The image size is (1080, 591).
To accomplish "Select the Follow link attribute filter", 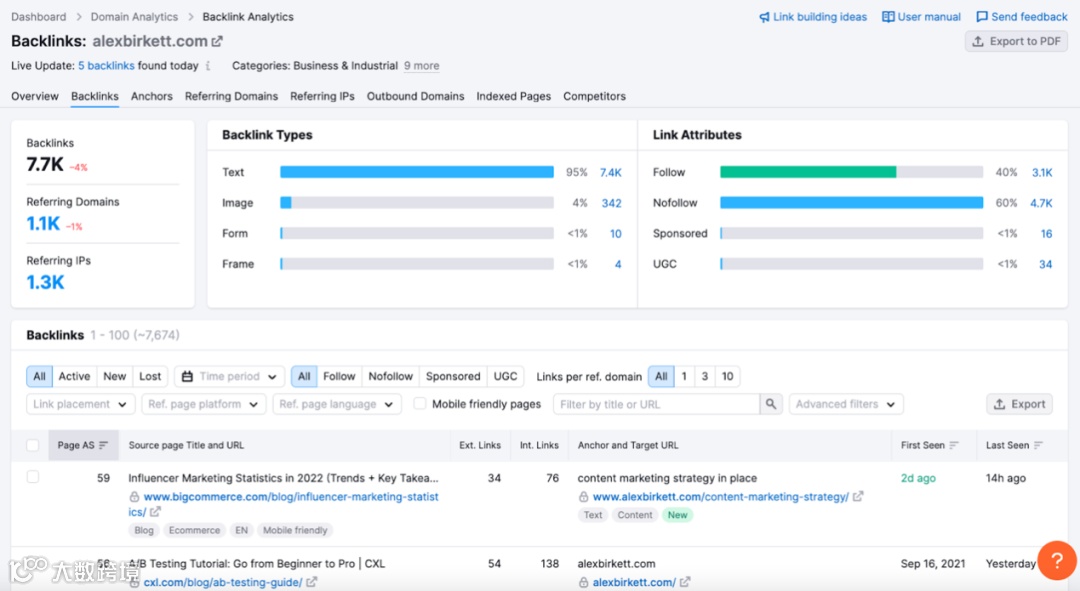I will [339, 377].
